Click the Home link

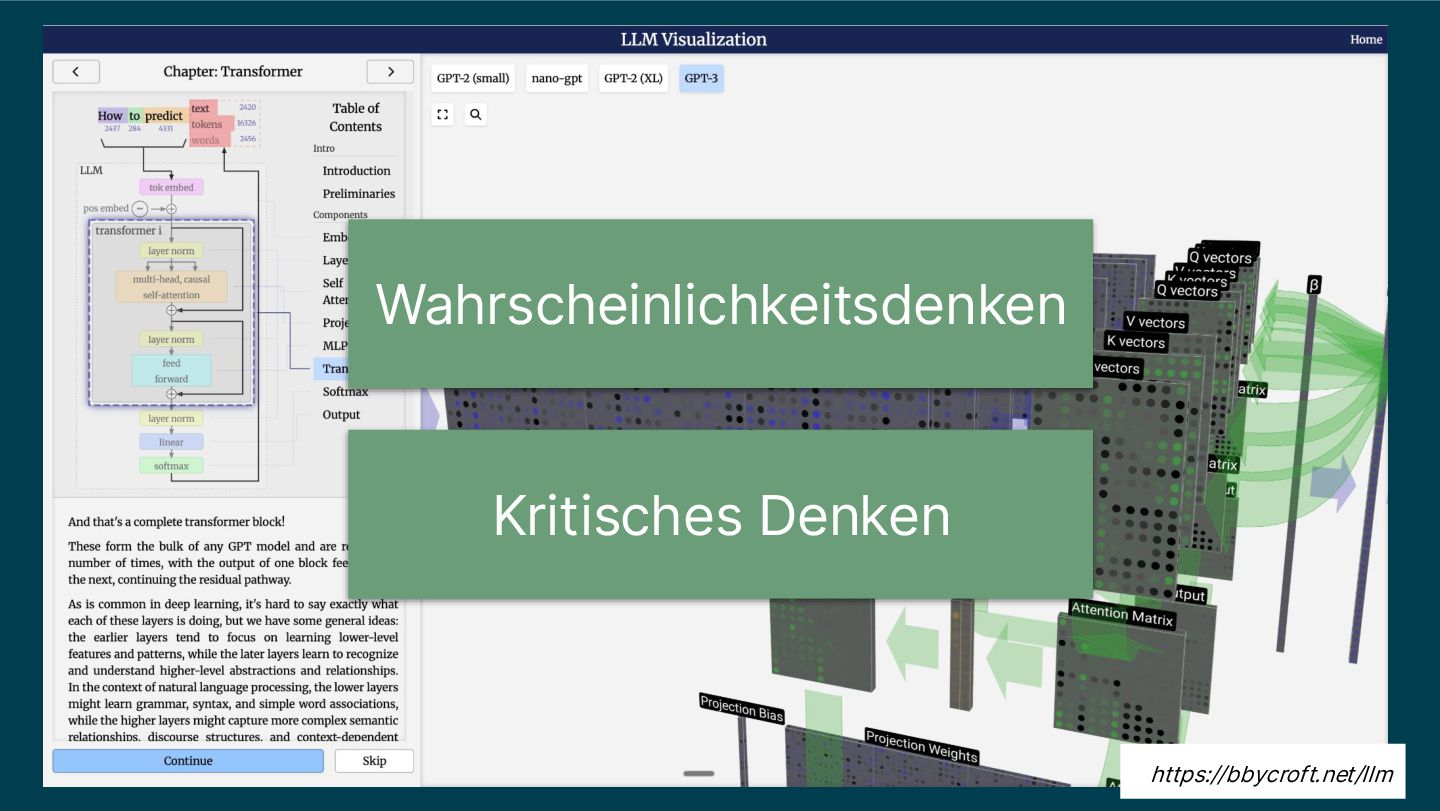[x=1366, y=39]
